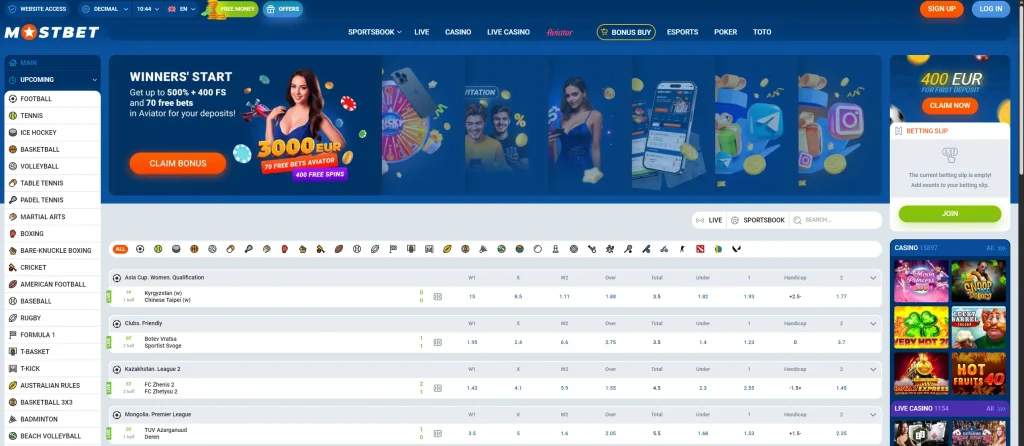Open Bare-Knuckle Boxing in the sidebar

(52, 251)
